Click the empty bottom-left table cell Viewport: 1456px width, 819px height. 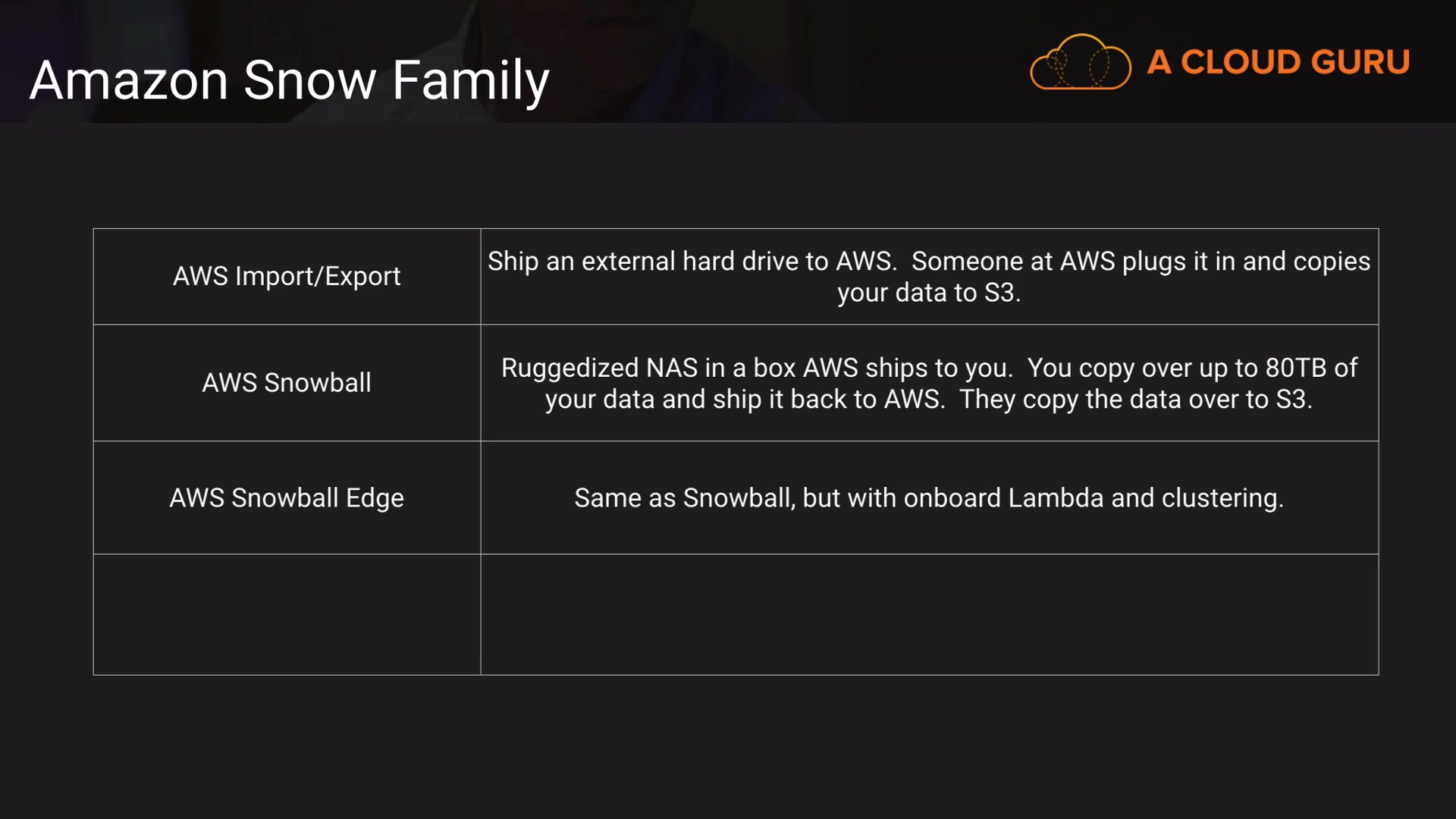pos(287,615)
